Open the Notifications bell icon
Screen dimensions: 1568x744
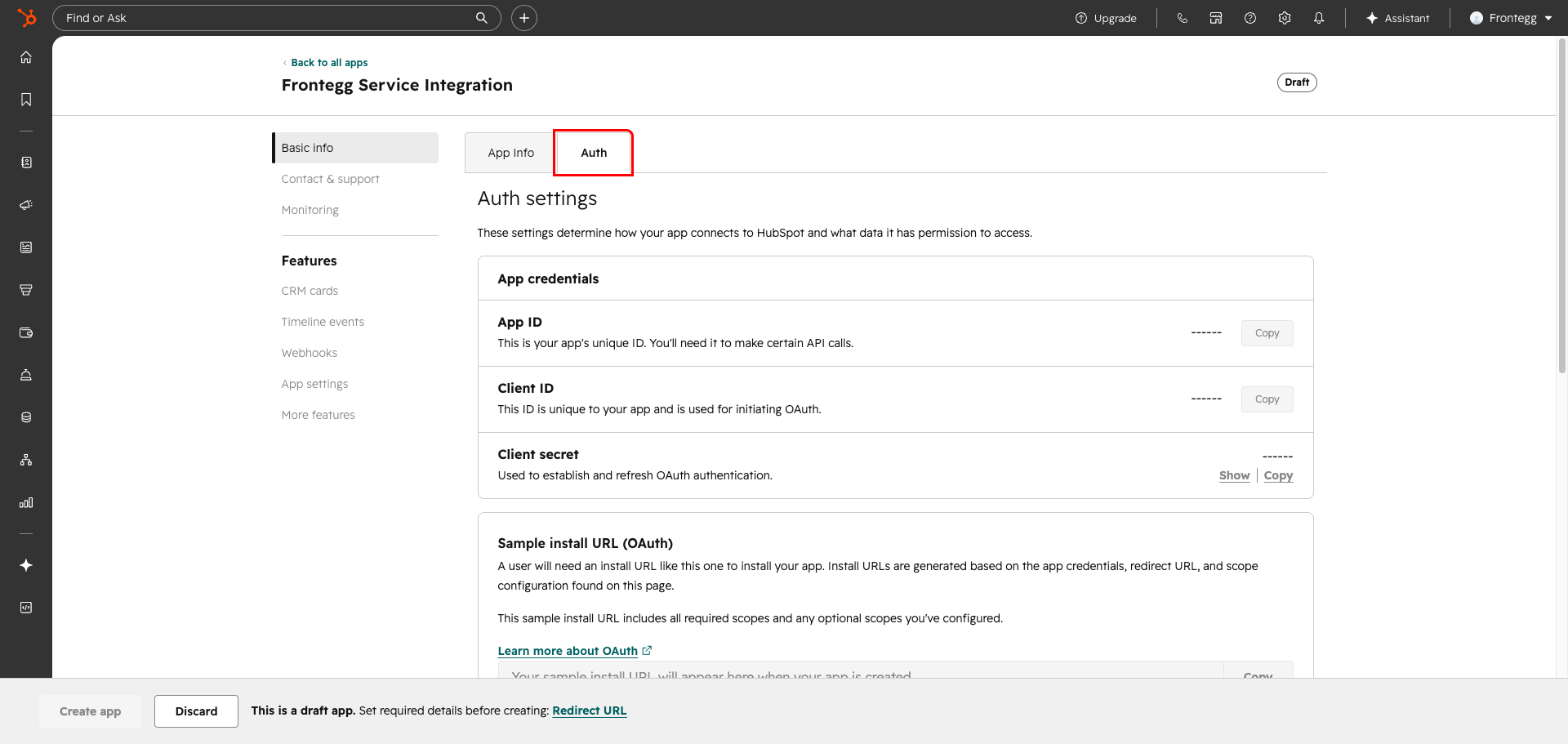click(x=1319, y=18)
